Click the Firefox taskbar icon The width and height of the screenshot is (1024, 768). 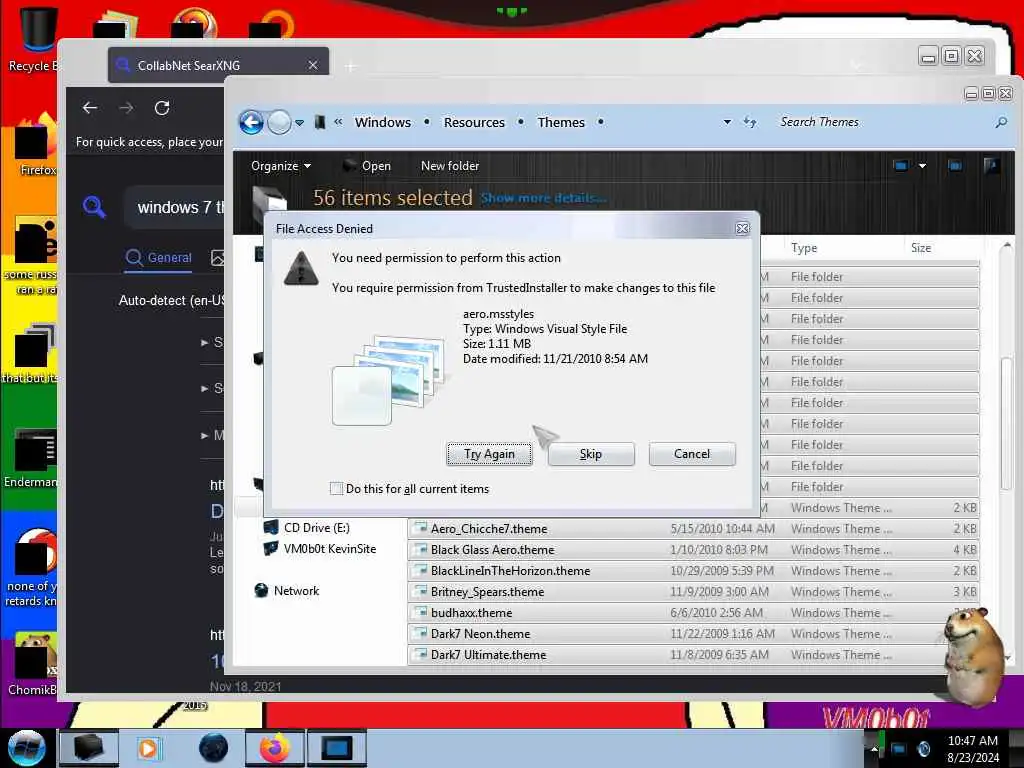click(x=274, y=748)
